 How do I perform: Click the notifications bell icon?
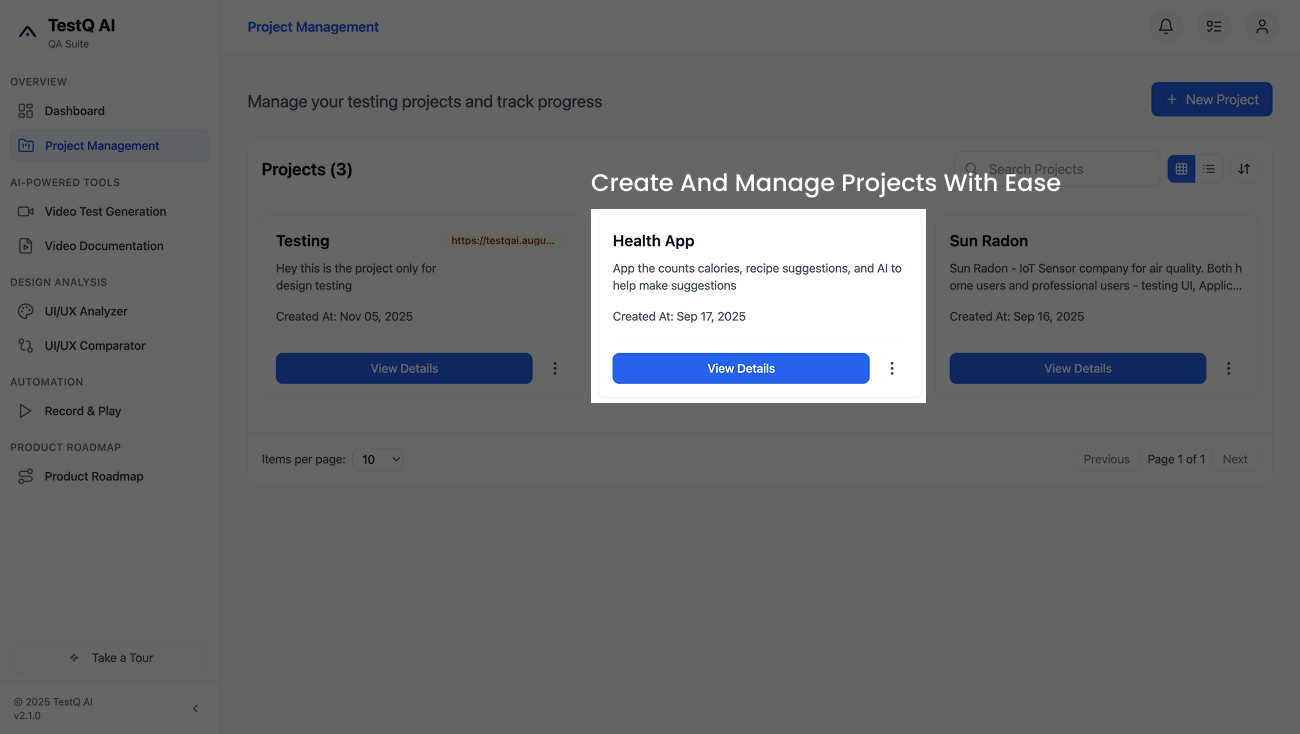1165,27
